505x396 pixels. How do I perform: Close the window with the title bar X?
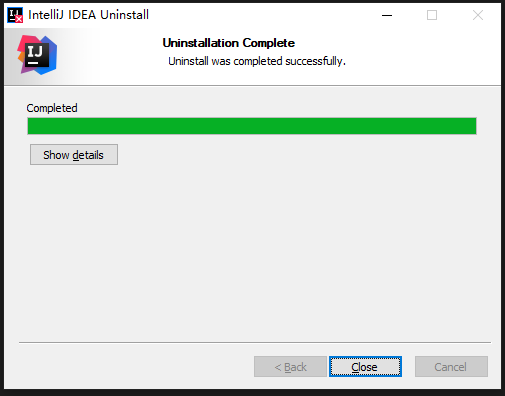[478, 15]
